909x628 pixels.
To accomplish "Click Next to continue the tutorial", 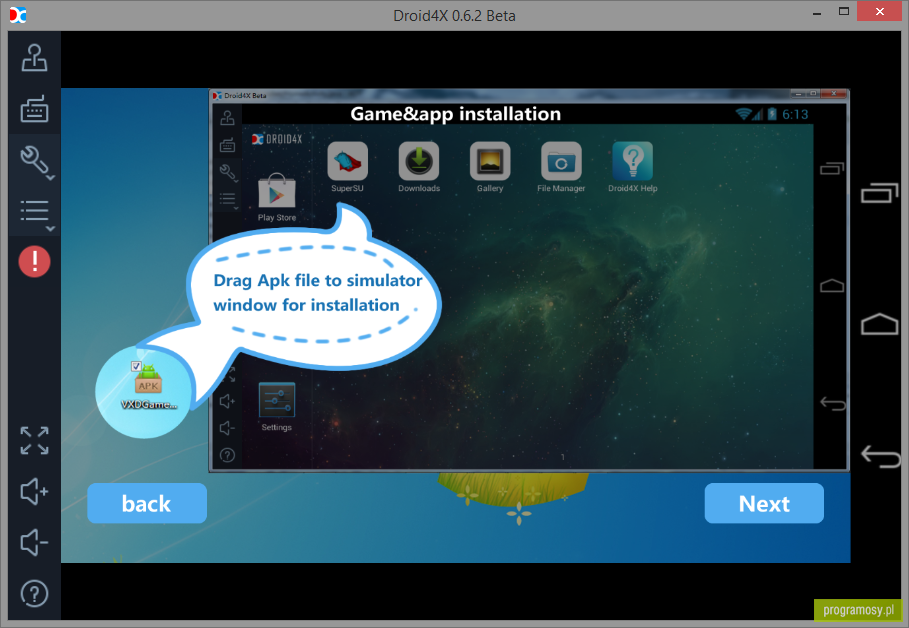I will point(764,503).
